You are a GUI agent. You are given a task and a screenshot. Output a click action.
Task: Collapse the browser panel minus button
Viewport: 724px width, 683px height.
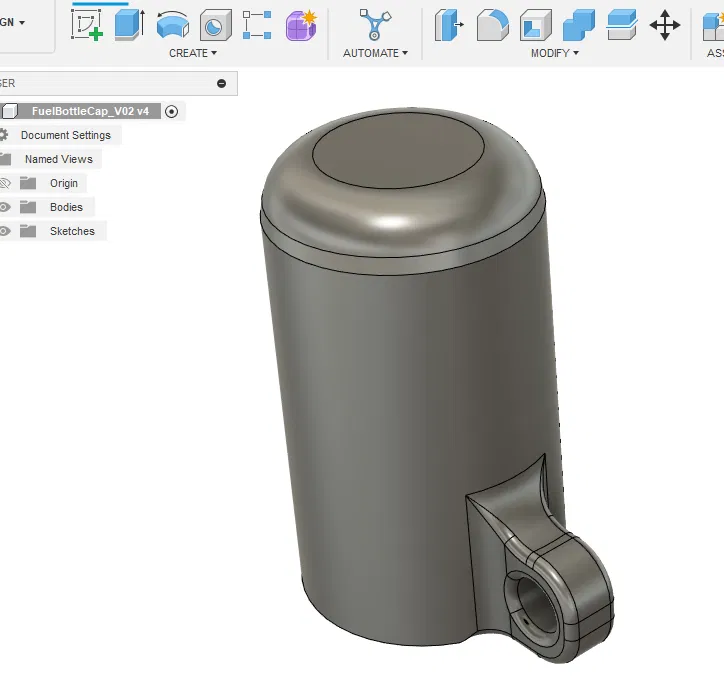(x=222, y=83)
